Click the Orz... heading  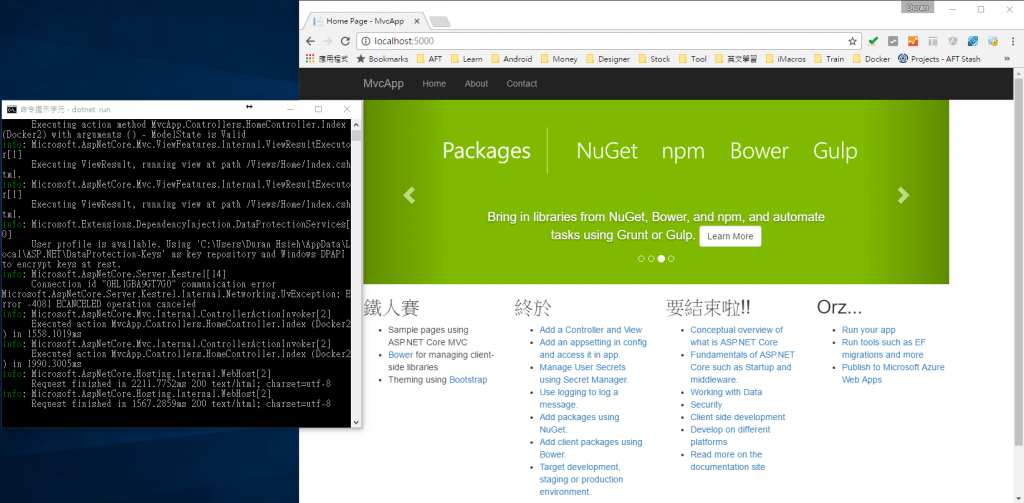(x=839, y=307)
